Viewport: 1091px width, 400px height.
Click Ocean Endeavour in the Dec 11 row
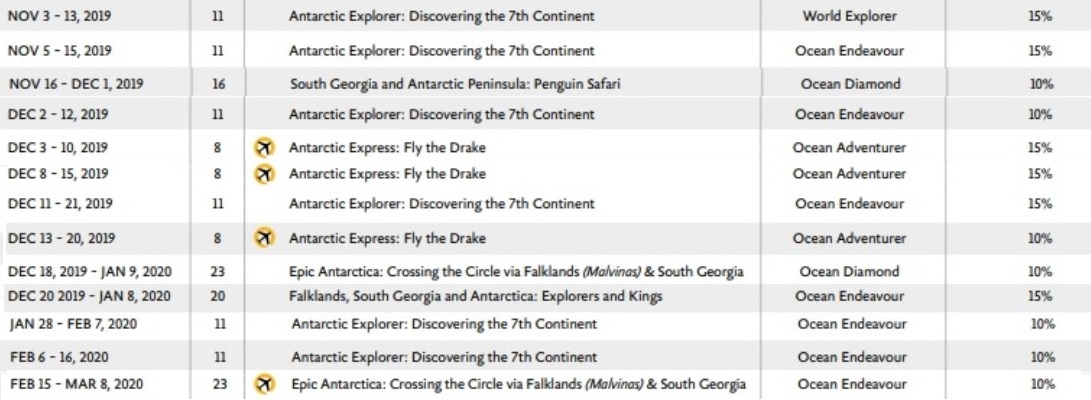[850, 204]
